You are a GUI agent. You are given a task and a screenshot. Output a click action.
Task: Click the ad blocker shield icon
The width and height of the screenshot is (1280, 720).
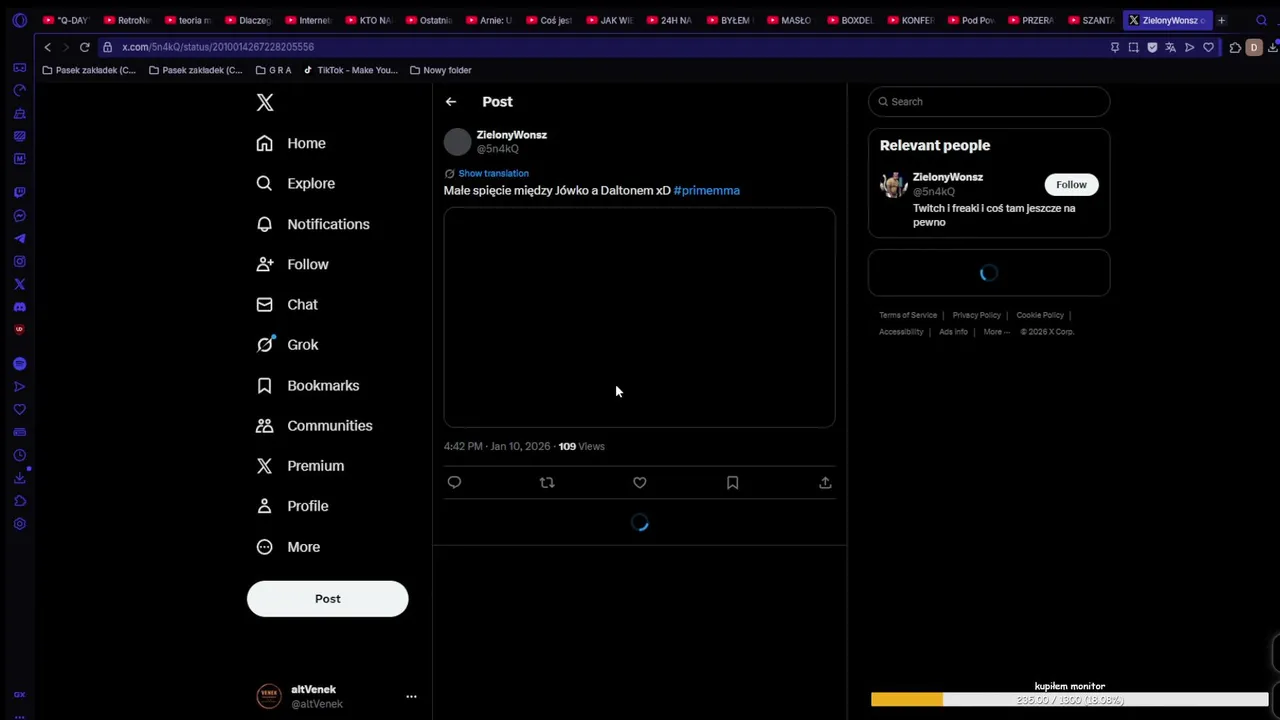pyautogui.click(x=1152, y=47)
